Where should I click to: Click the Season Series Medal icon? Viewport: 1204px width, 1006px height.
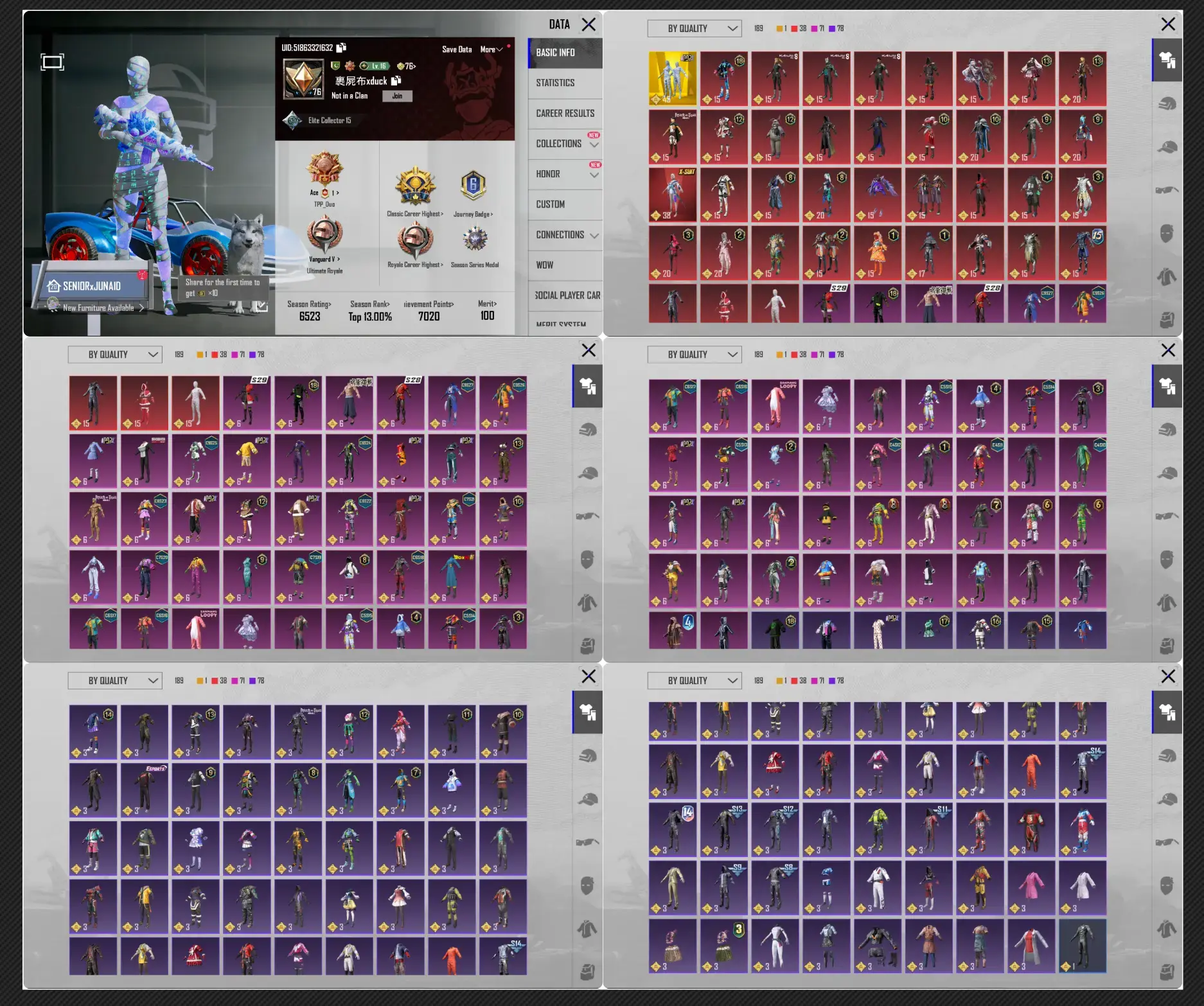[475, 240]
